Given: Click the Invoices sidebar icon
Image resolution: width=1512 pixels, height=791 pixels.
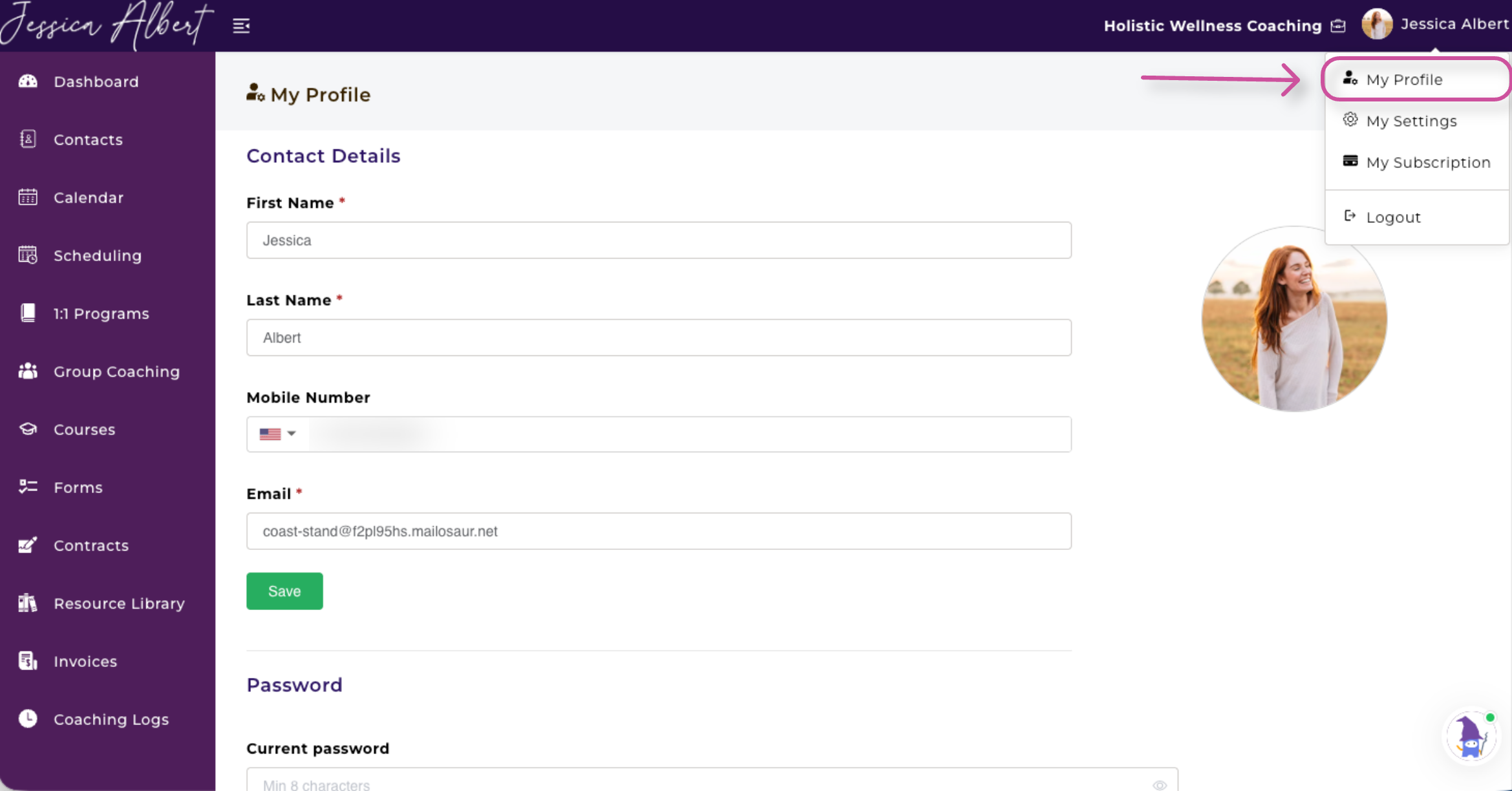Looking at the screenshot, I should [28, 661].
